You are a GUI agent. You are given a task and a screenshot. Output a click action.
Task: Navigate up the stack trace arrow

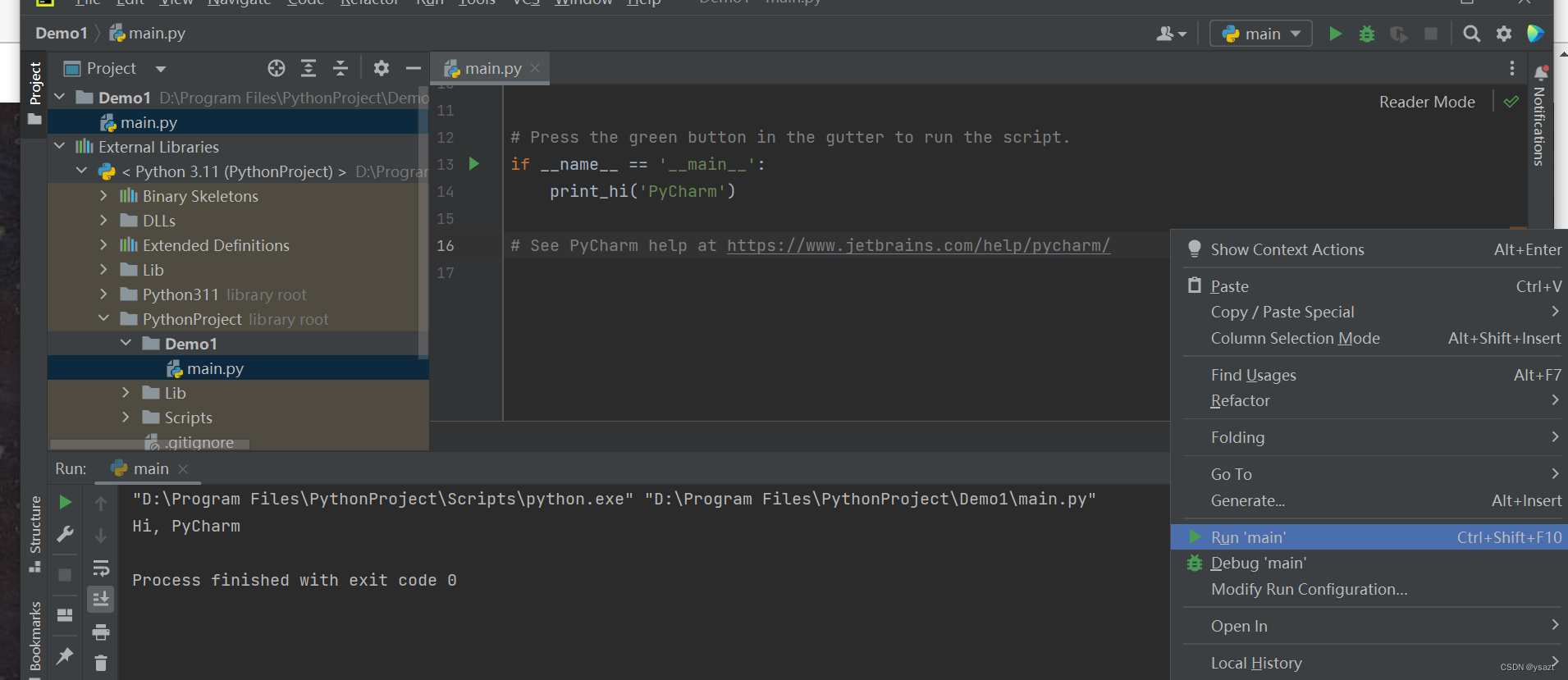pyautogui.click(x=101, y=503)
